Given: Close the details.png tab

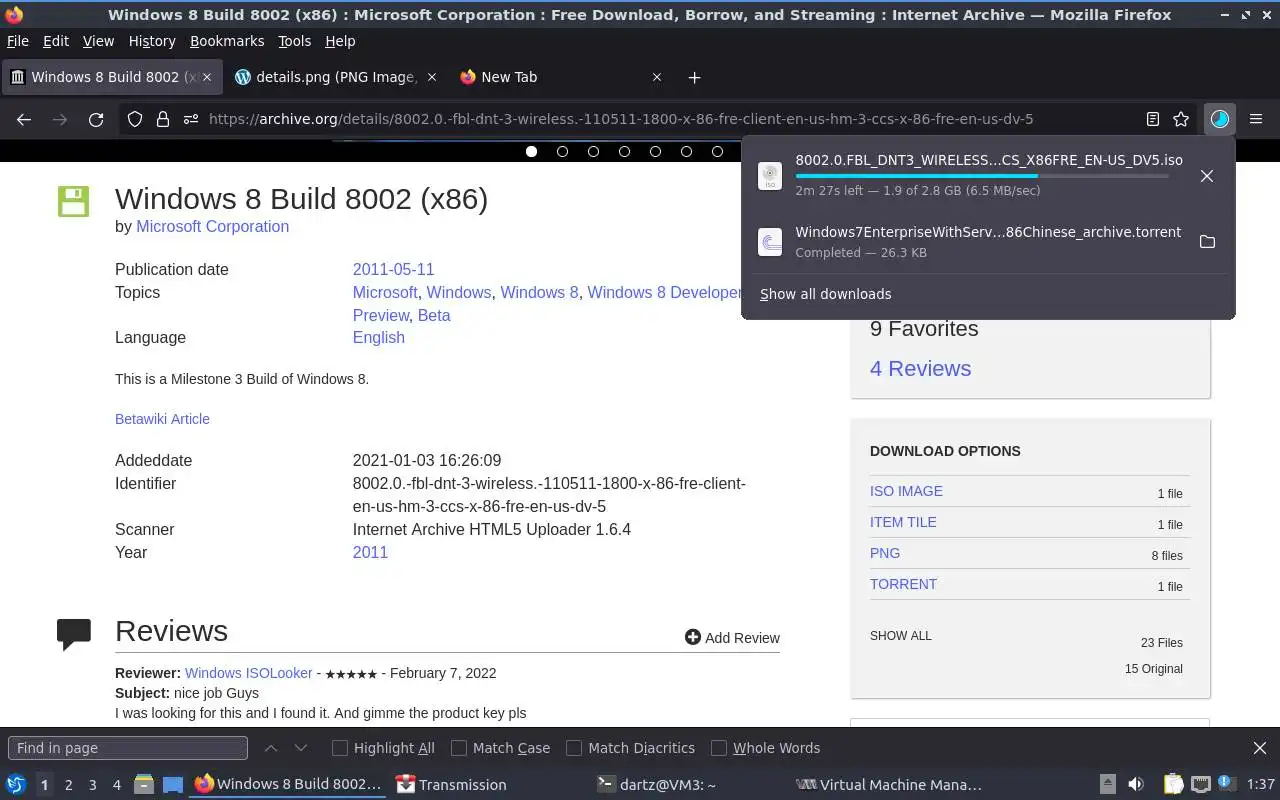Looking at the screenshot, I should pyautogui.click(x=432, y=77).
